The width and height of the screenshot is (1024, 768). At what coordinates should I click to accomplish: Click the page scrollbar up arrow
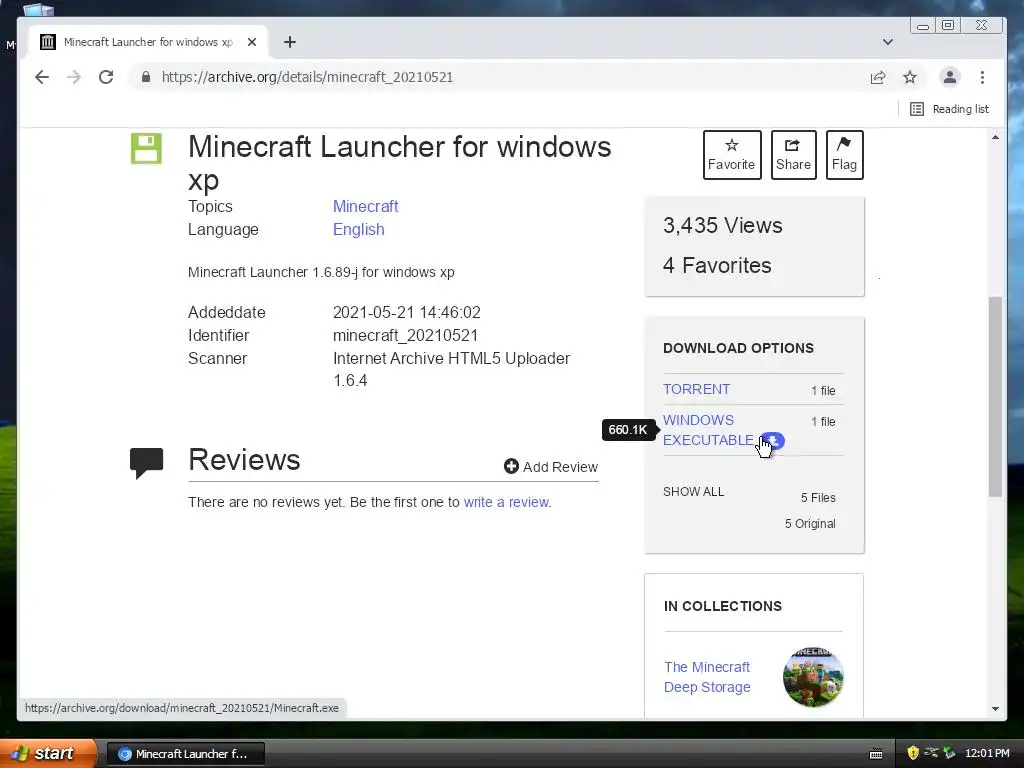995,137
